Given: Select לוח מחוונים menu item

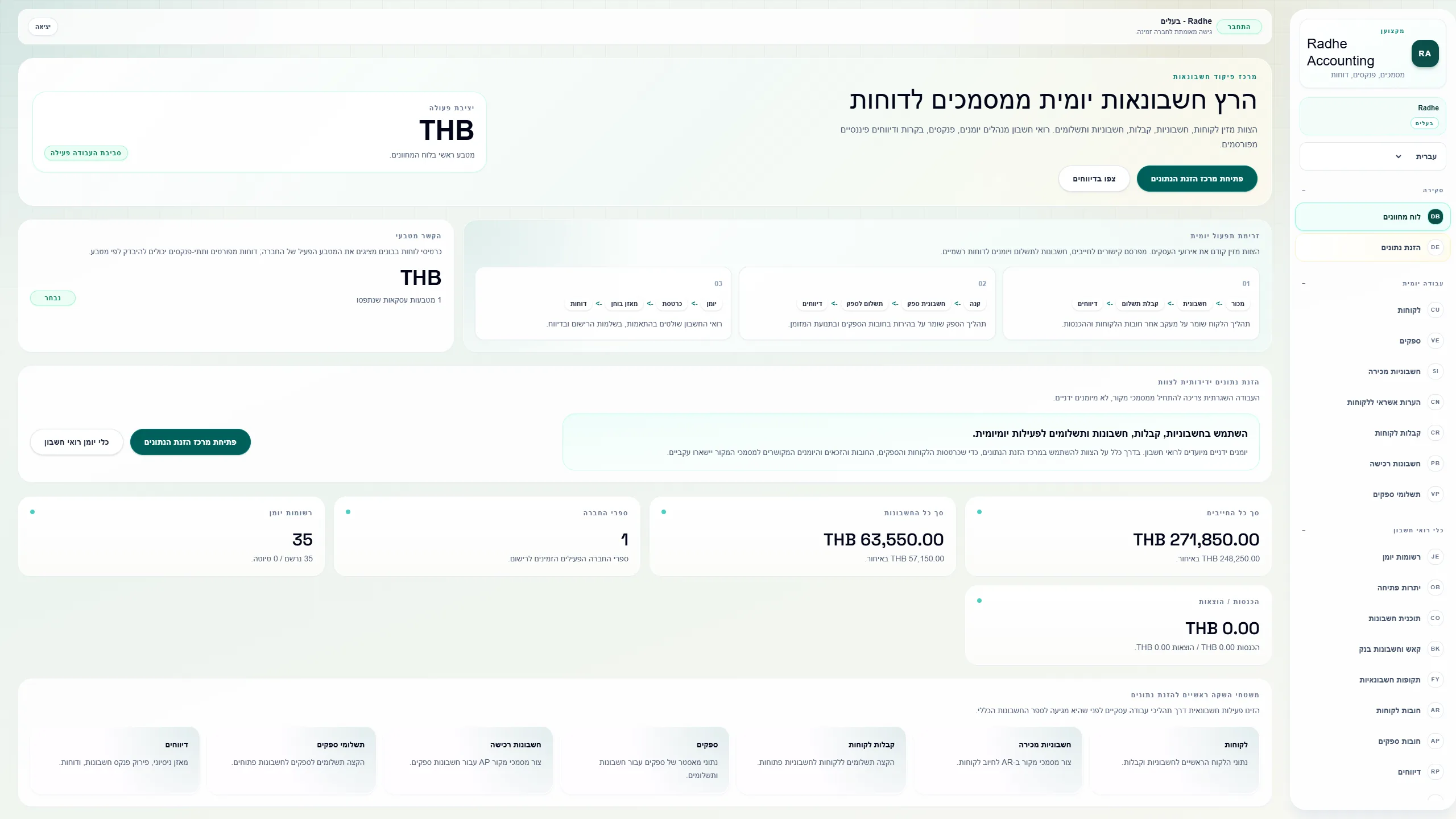Looking at the screenshot, I should click(x=1372, y=217).
